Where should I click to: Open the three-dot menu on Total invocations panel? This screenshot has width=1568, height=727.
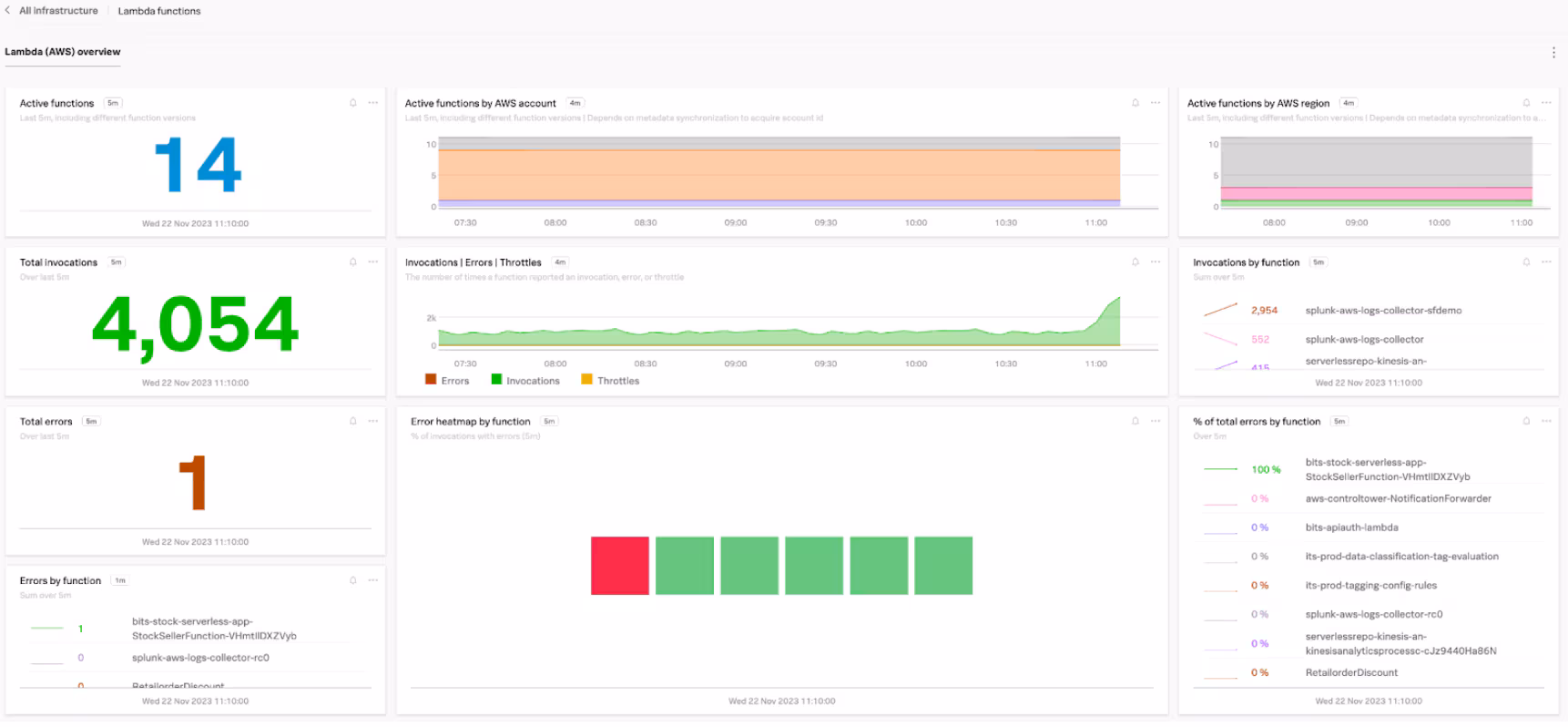373,262
